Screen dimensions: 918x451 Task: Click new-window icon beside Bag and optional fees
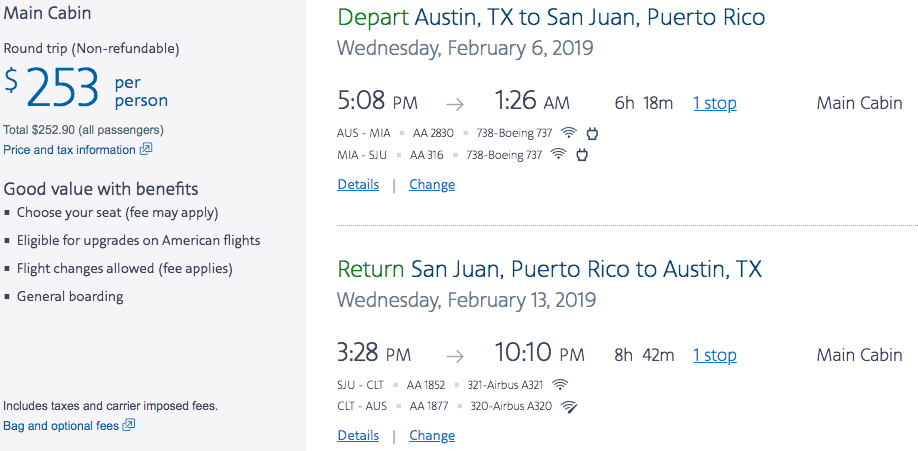128,426
